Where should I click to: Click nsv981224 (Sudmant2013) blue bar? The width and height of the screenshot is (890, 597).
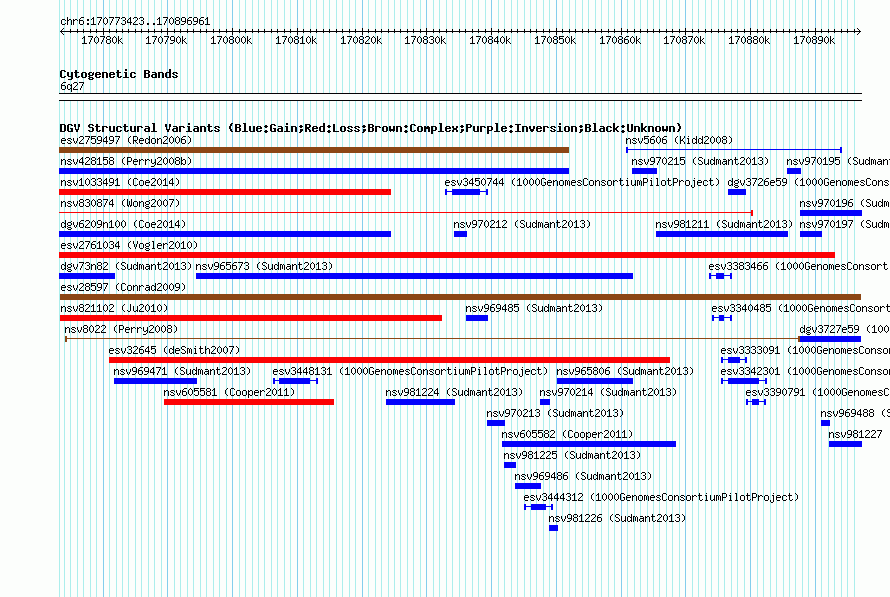tap(420, 402)
